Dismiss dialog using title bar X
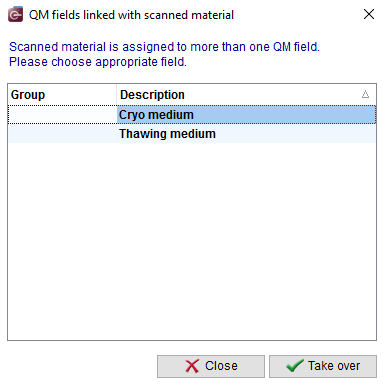 [x=369, y=14]
